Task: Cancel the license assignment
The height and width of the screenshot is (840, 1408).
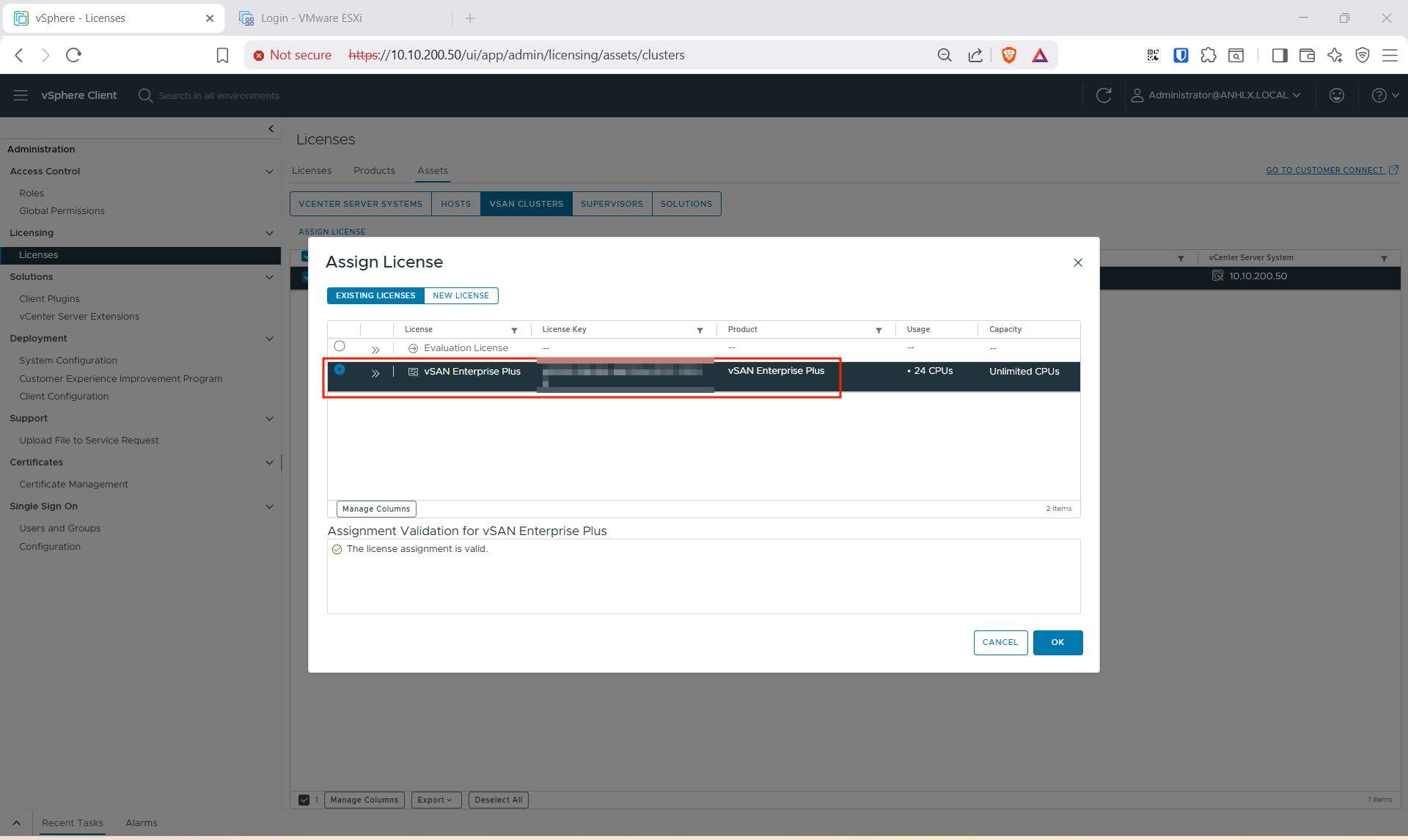Action: pyautogui.click(x=1000, y=642)
